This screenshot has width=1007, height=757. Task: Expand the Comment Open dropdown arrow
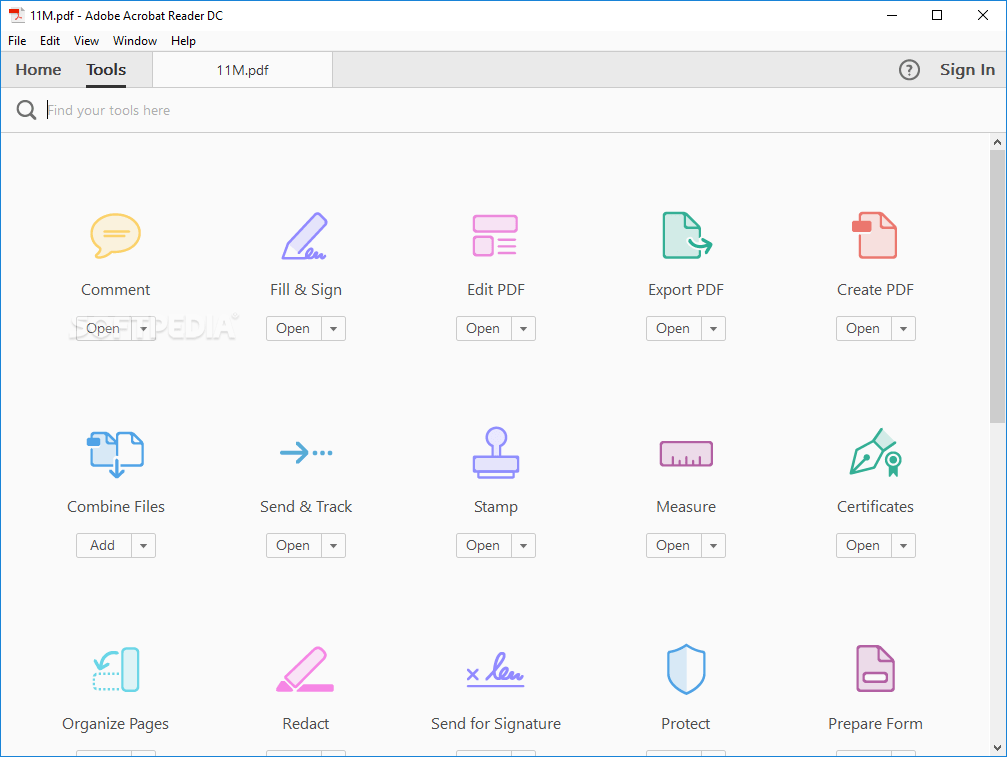tap(143, 329)
